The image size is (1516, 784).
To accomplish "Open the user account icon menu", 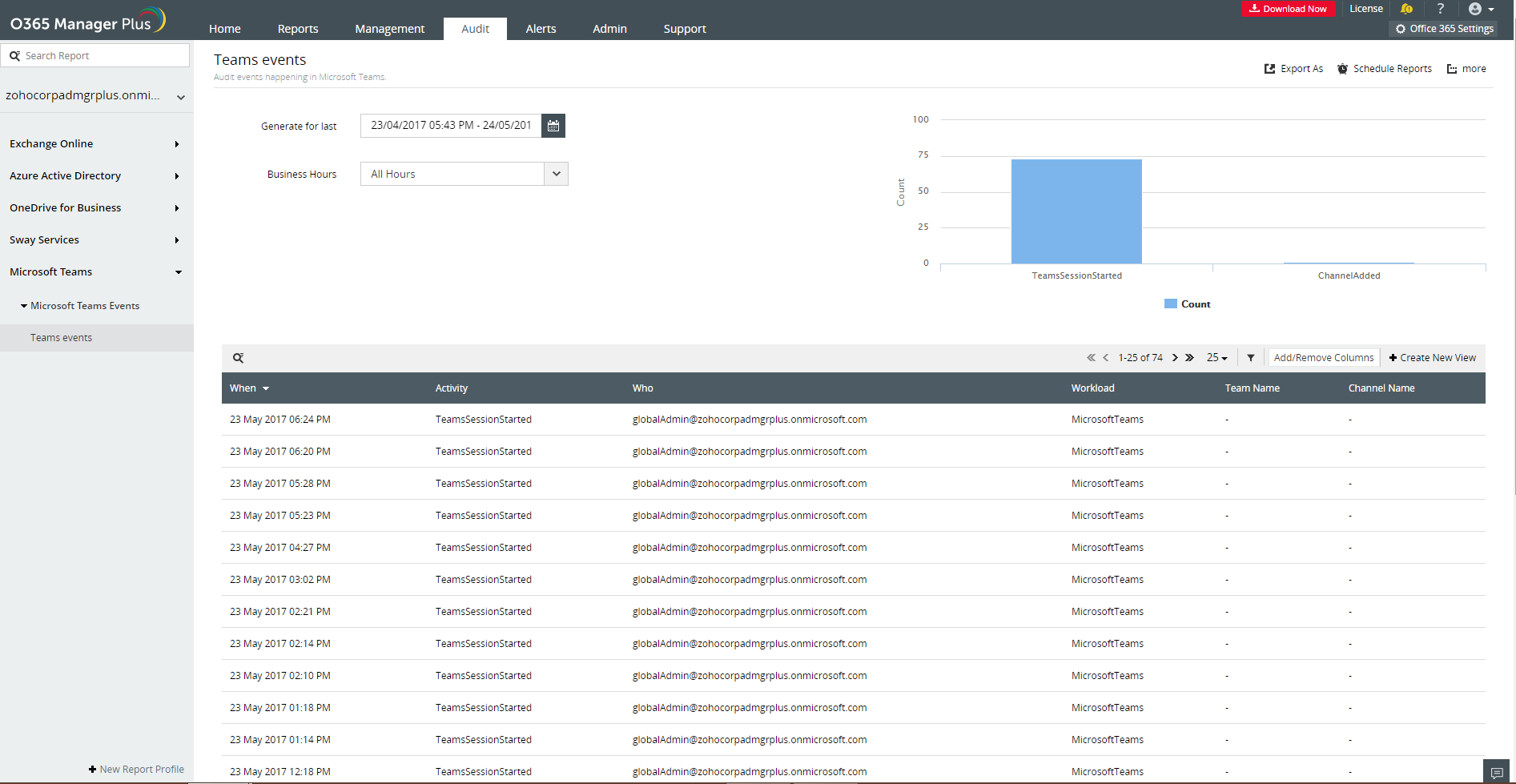I will [1481, 9].
